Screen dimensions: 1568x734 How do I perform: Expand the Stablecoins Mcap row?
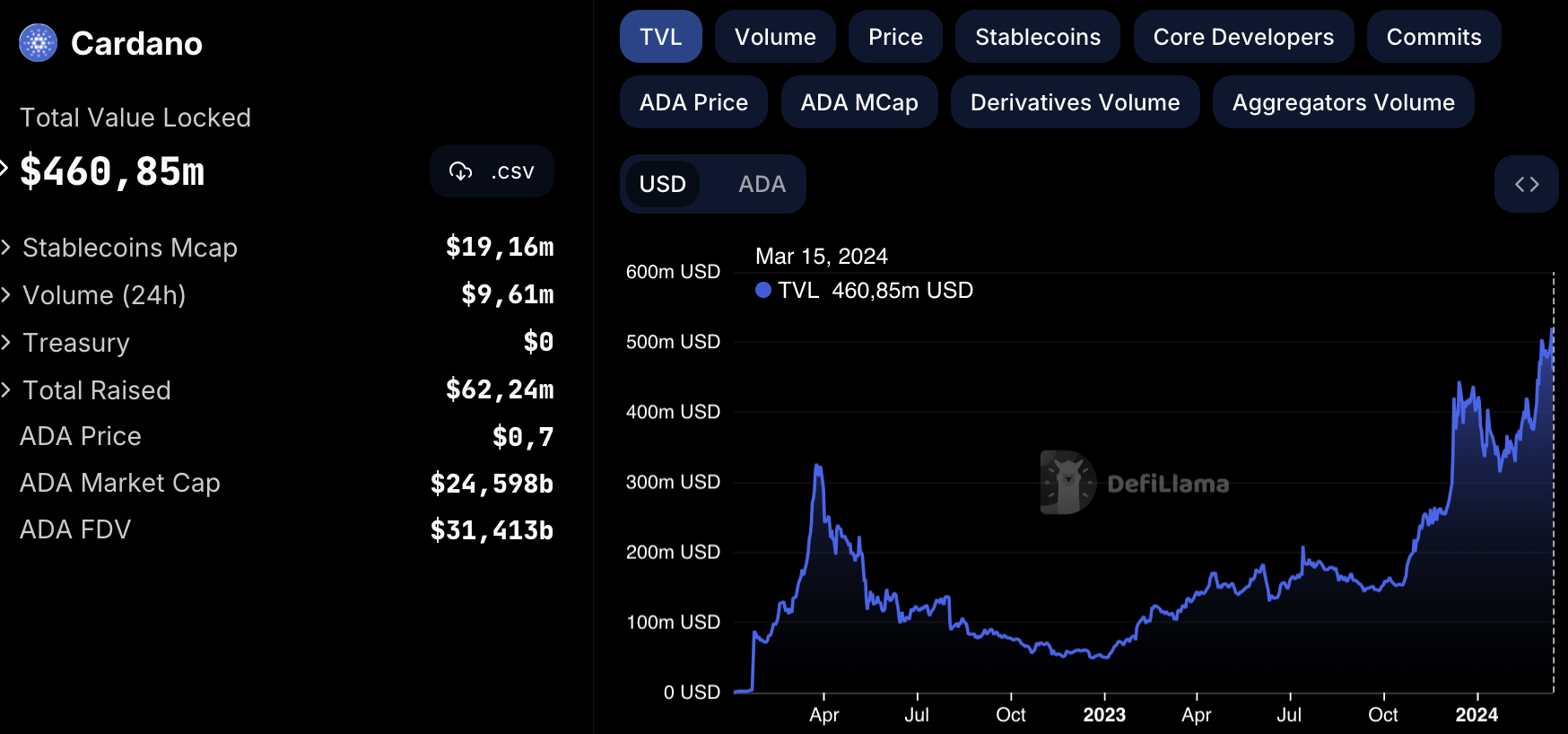pyautogui.click(x=6, y=248)
